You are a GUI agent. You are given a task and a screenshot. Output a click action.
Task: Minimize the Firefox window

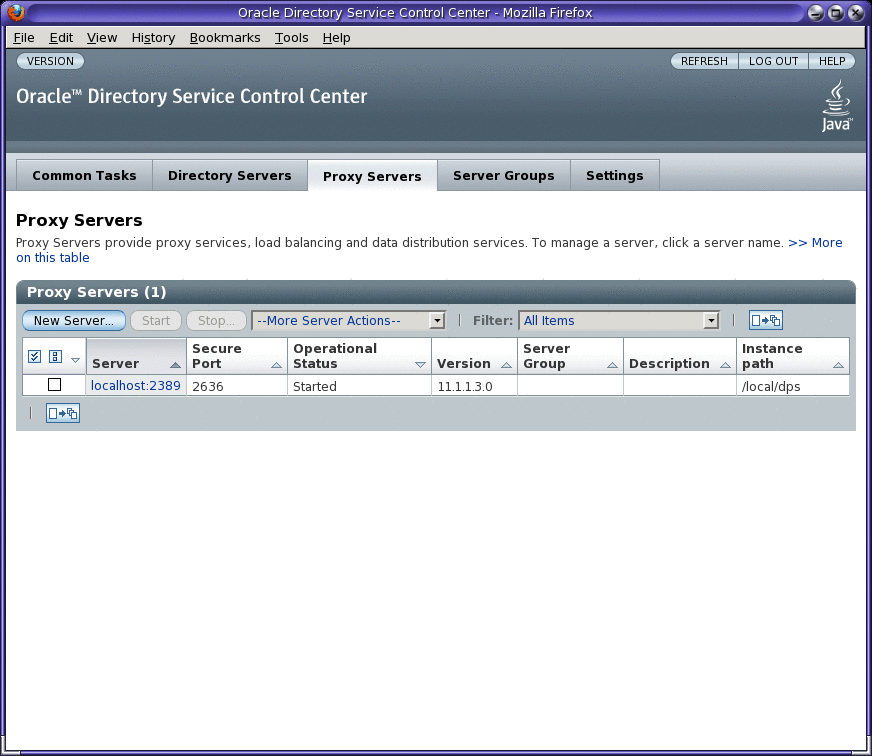click(816, 12)
